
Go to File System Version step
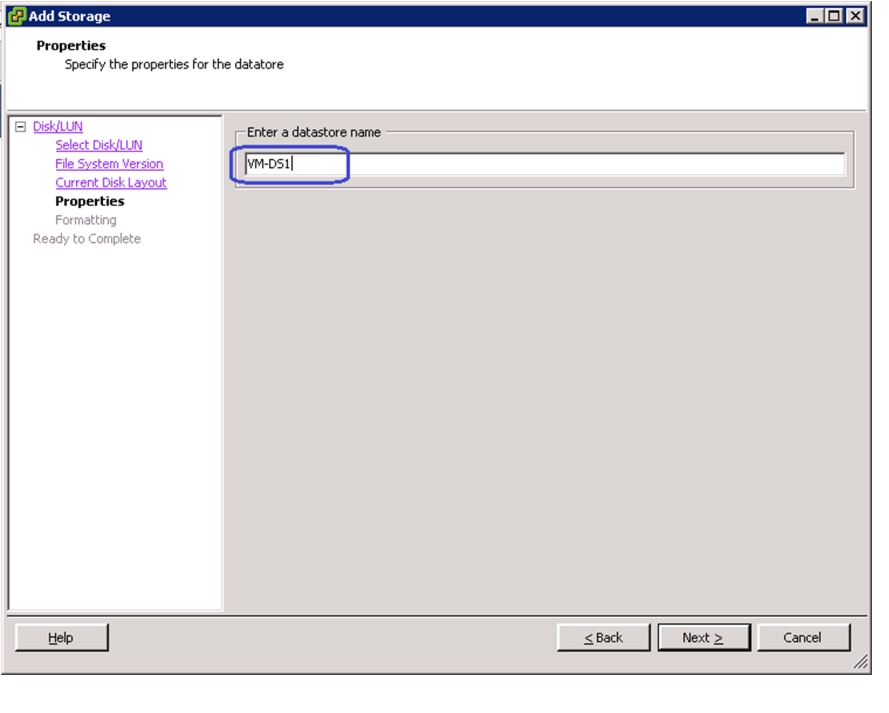coord(109,164)
